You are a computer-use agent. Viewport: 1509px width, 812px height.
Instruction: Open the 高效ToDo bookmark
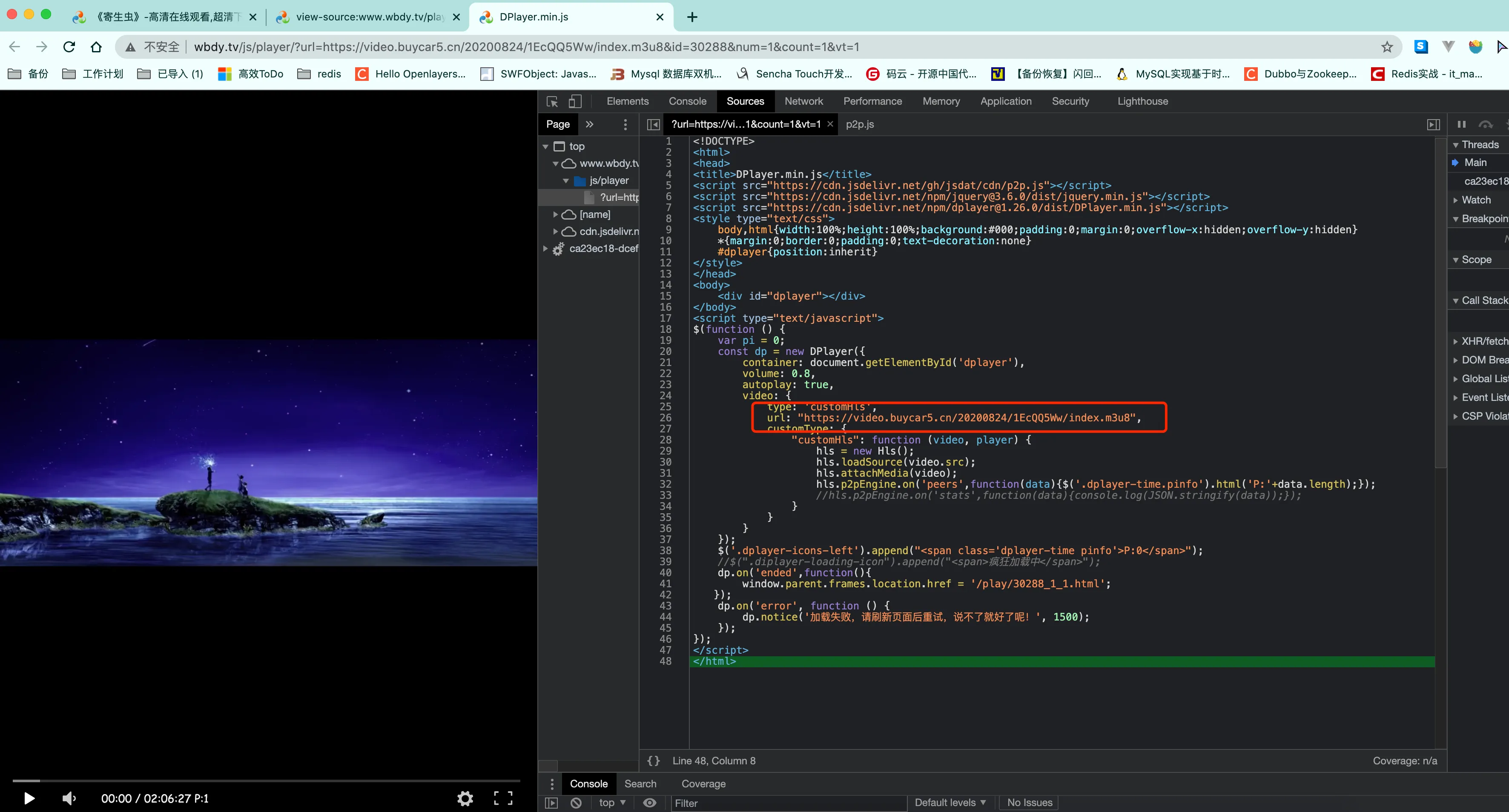point(250,74)
